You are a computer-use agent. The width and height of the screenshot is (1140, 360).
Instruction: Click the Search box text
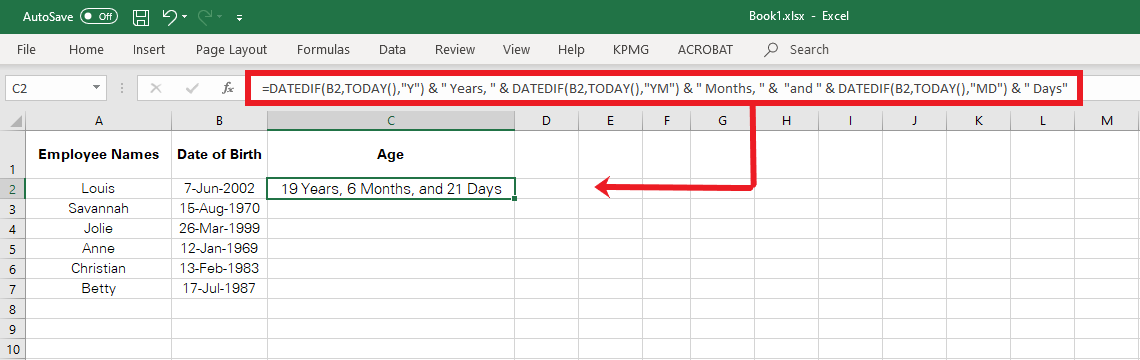point(809,49)
